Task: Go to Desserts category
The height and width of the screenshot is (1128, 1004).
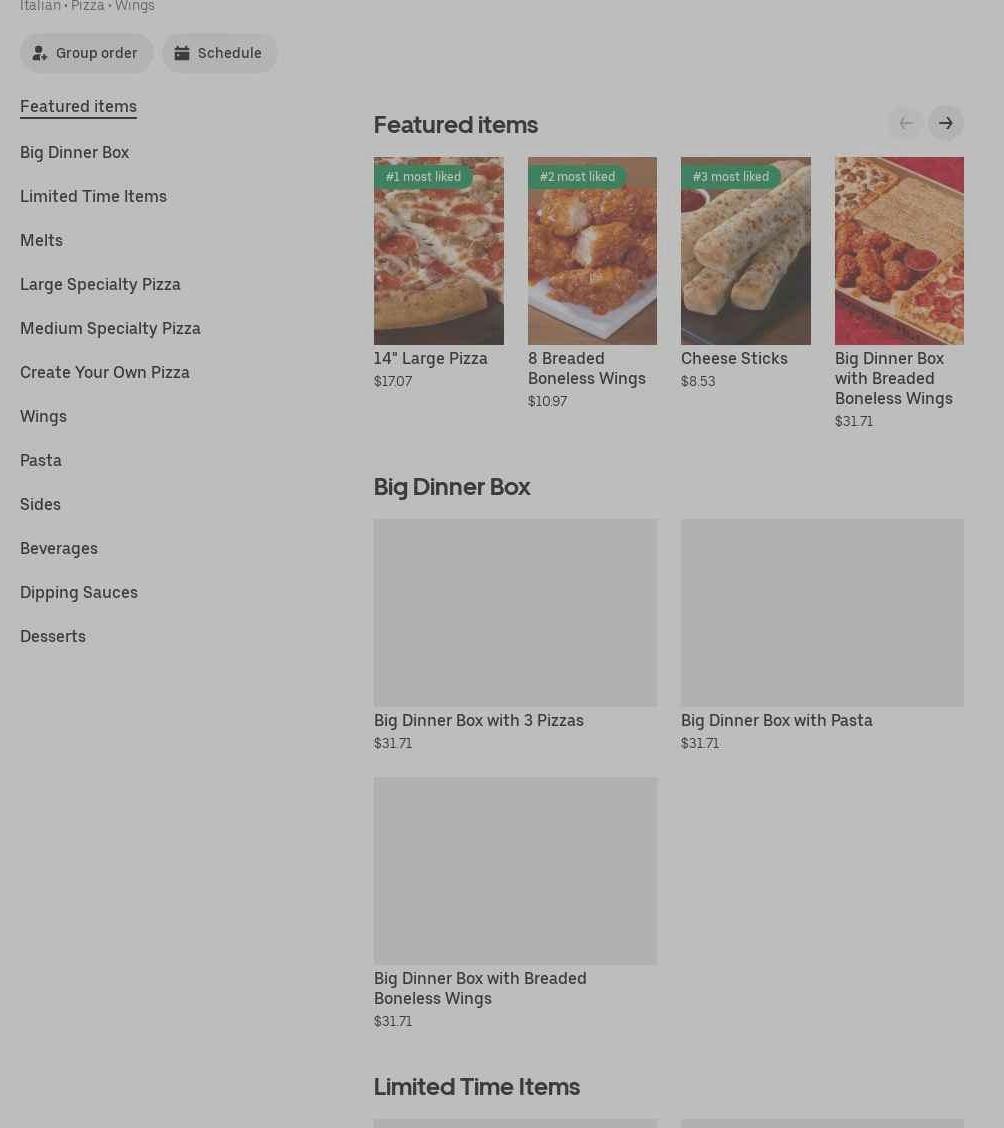Action: click(53, 636)
